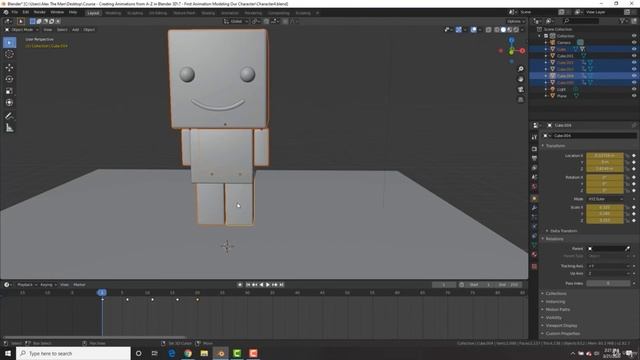Open the Render properties tab
Viewport: 640px width, 360px height.
[534, 149]
